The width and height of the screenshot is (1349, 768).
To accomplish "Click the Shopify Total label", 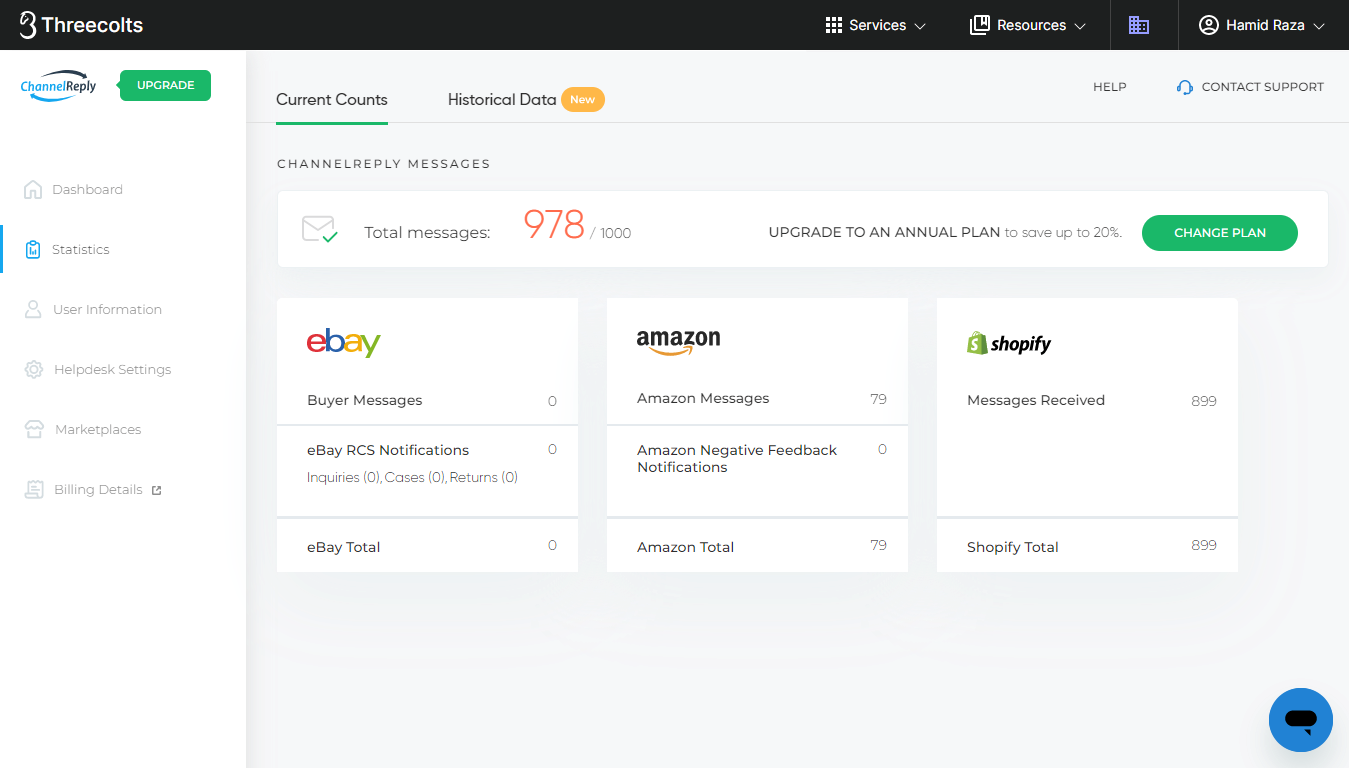I will coord(1013,547).
